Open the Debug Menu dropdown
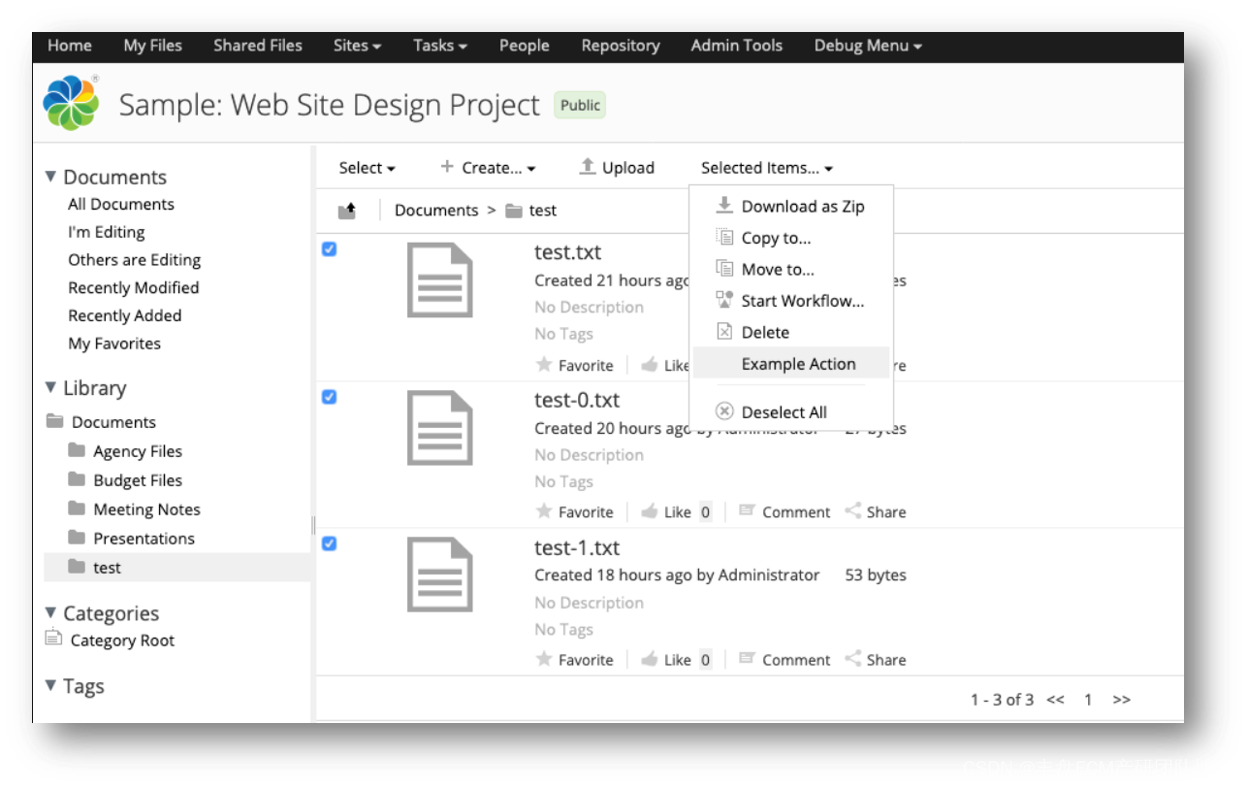 tap(868, 45)
